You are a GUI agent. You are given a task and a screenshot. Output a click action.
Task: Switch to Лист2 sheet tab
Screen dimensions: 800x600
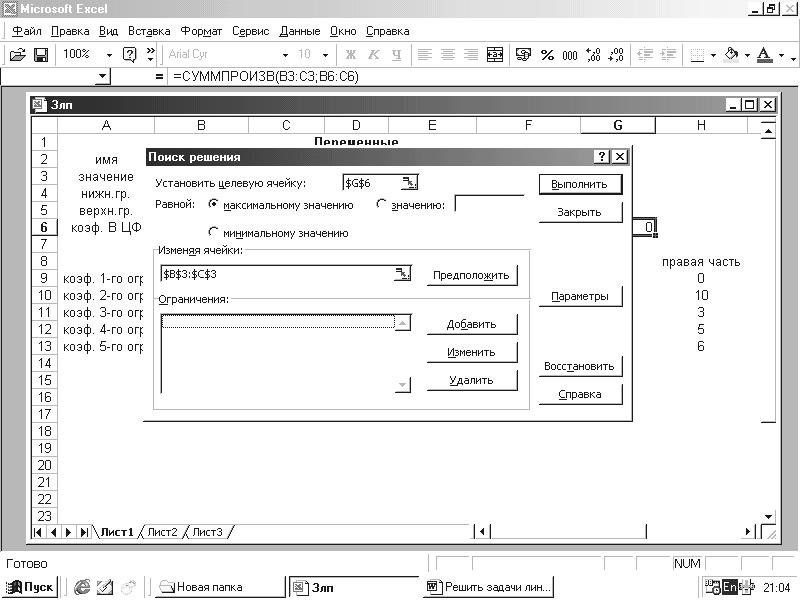162,532
